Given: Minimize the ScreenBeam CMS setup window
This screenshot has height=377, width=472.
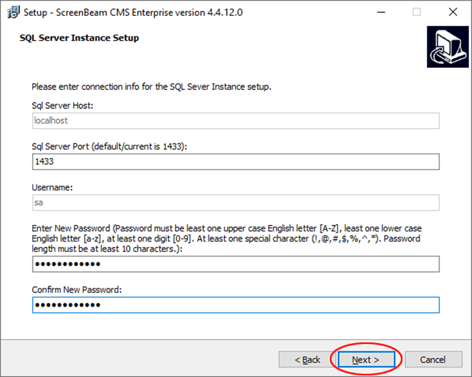Looking at the screenshot, I should (x=381, y=12).
